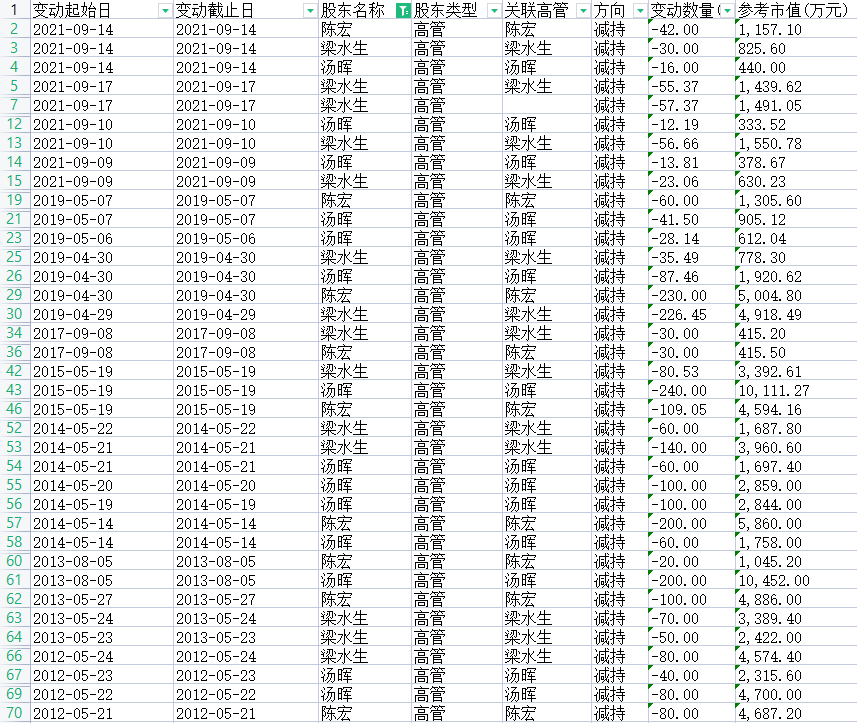Click the empty 关联高管 cell in row 7
The width and height of the screenshot is (857, 723).
546,105
